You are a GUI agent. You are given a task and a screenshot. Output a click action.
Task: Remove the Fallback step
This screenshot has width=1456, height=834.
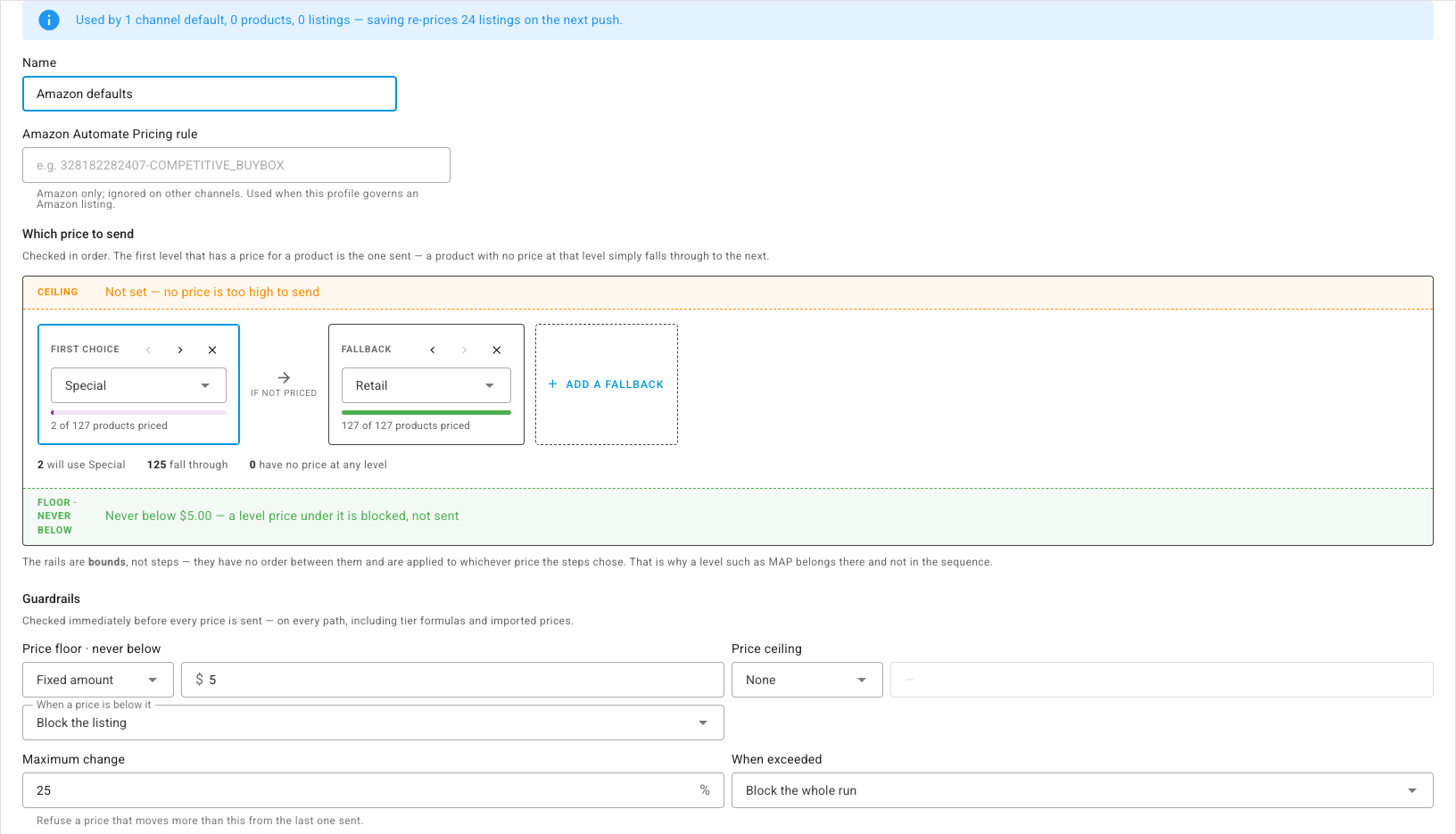pos(497,350)
